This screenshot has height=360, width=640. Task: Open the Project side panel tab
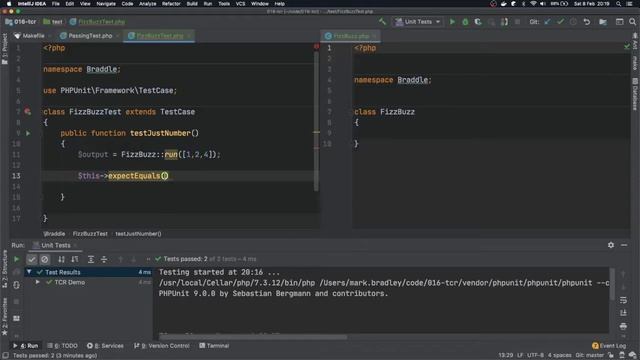click(4, 49)
